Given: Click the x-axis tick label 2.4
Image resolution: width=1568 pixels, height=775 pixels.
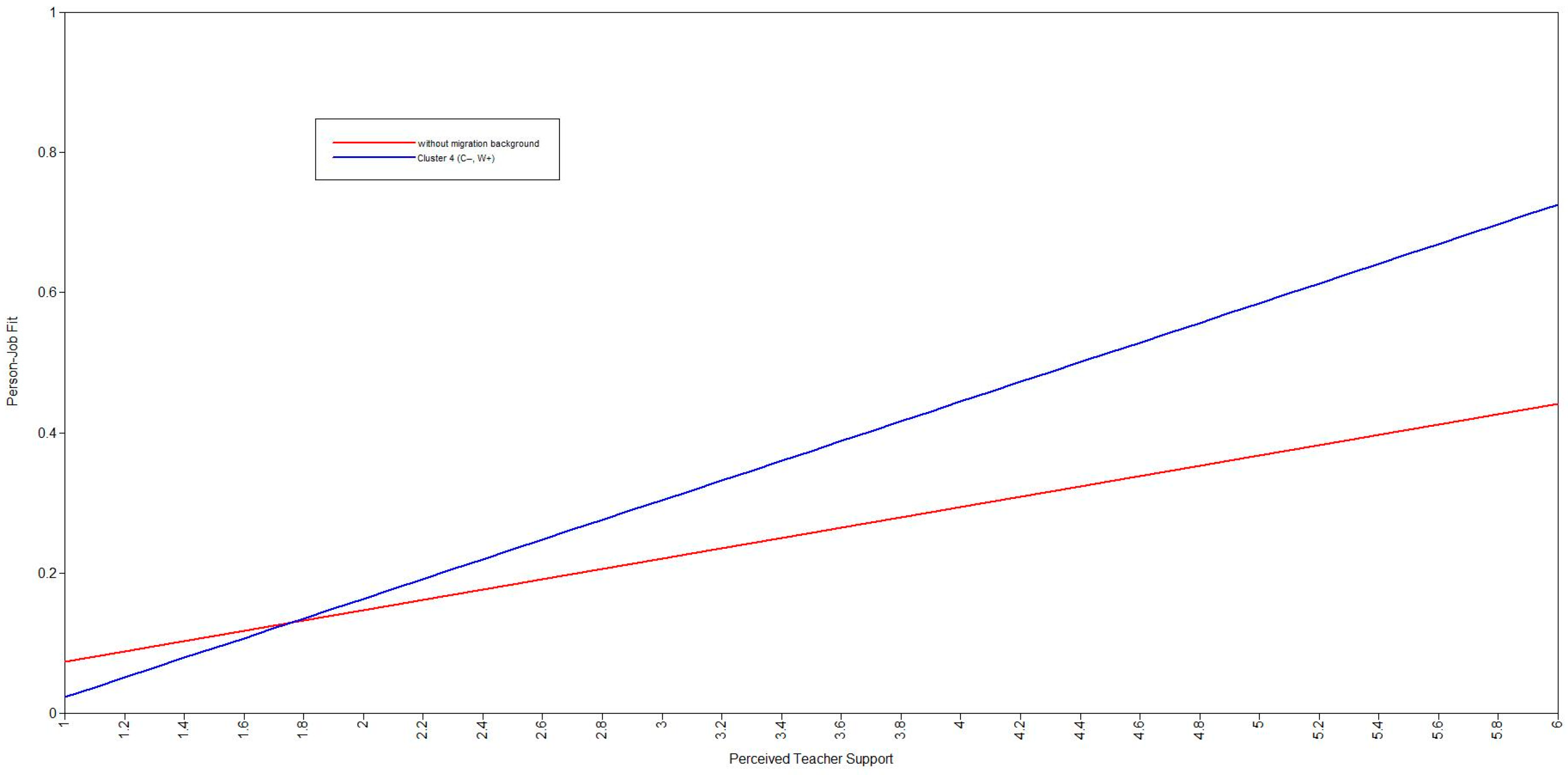Looking at the screenshot, I should (482, 729).
